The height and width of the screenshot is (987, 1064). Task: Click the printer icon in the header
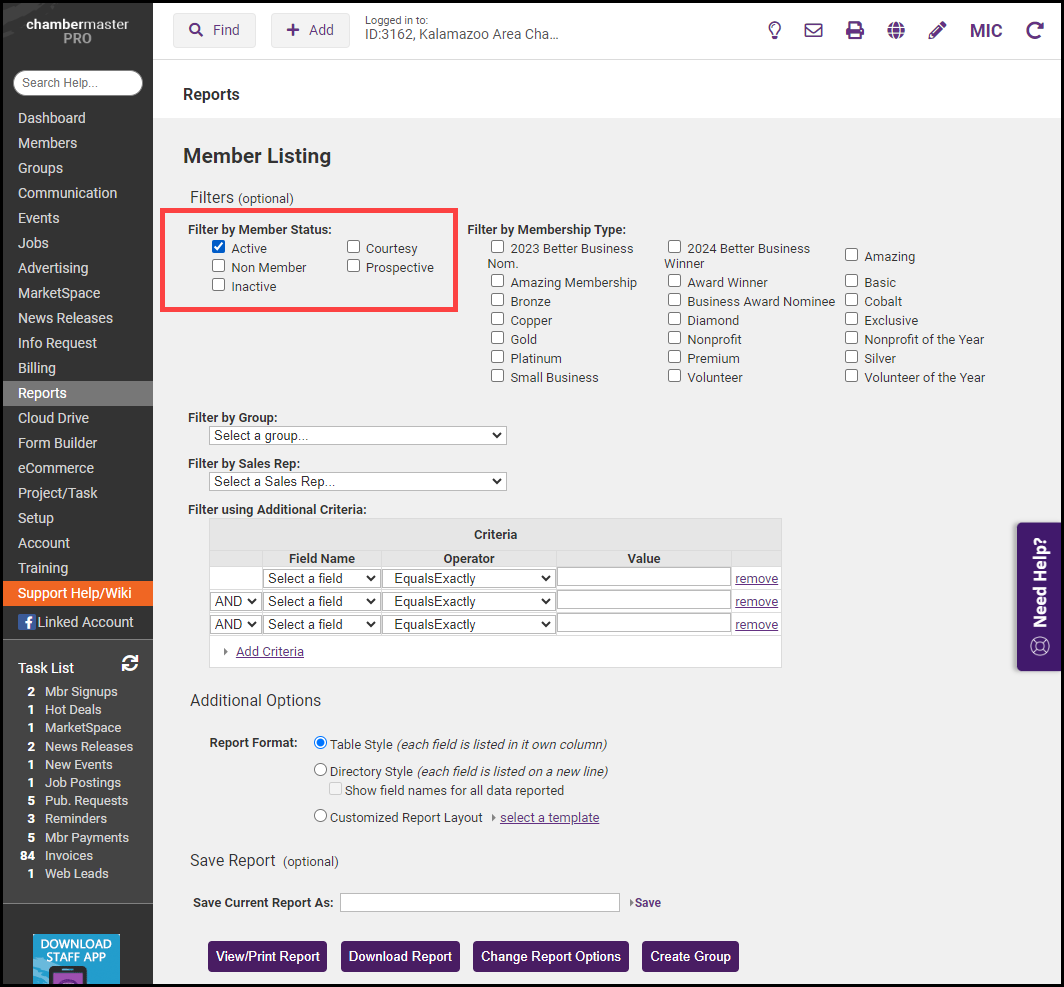click(x=854, y=30)
